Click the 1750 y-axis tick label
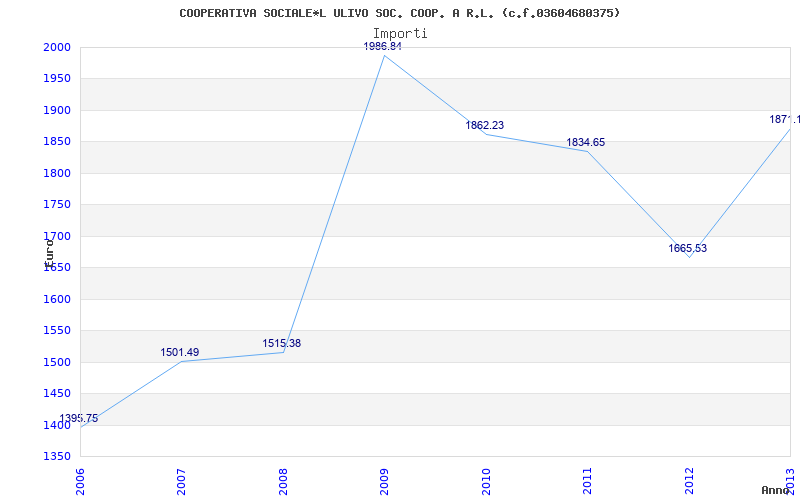The width and height of the screenshot is (800, 500). 58,205
